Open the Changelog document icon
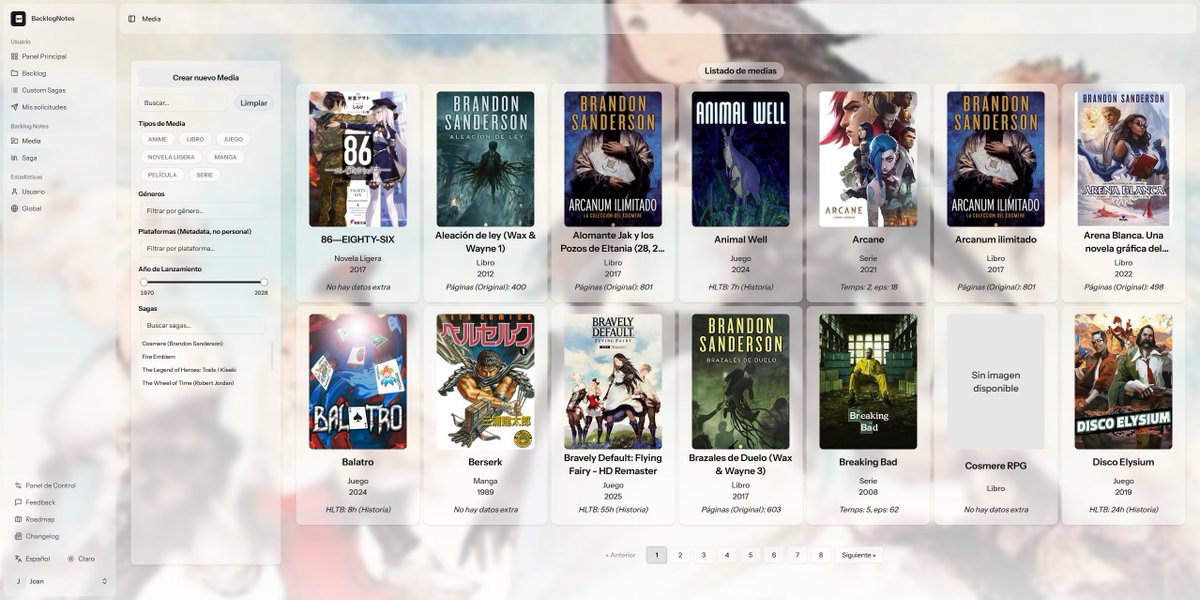Image resolution: width=1200 pixels, height=600 pixels. point(18,537)
